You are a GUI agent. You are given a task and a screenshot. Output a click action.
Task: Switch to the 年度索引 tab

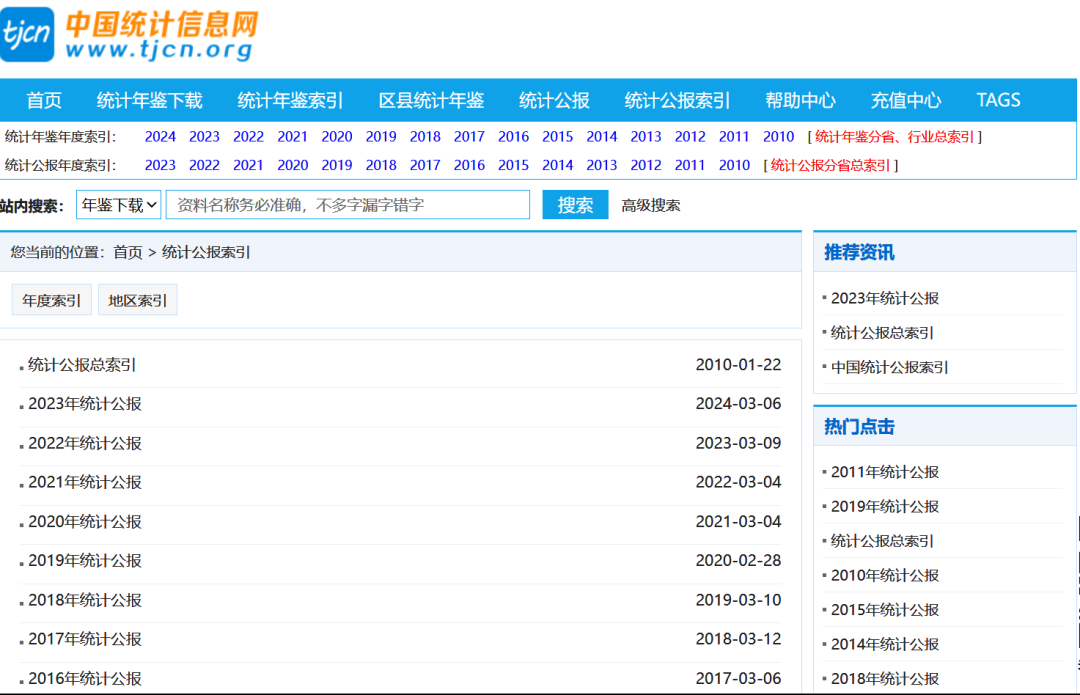52,300
